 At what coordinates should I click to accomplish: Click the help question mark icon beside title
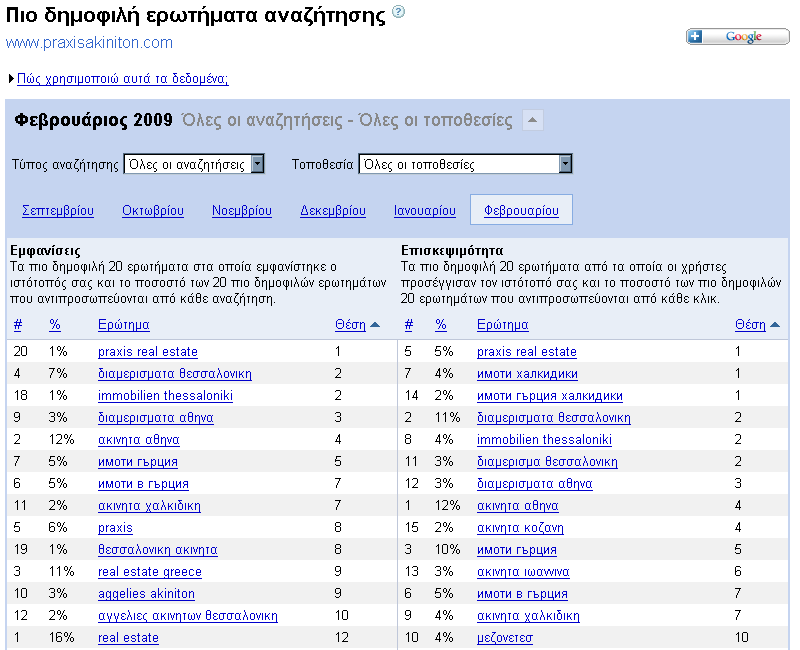[399, 13]
